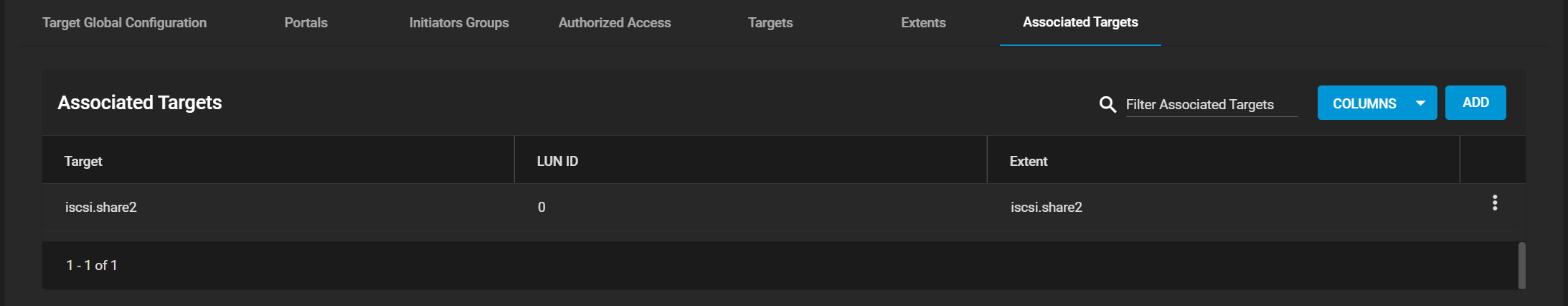Sort by the Target column header
This screenshot has width=1568, height=306.
tap(83, 162)
